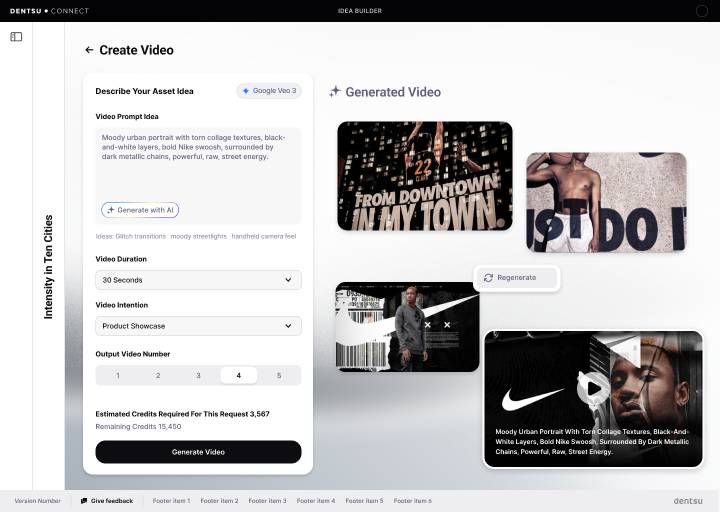The image size is (720, 512).
Task: Click the Idea Builder header title
Action: point(360,11)
